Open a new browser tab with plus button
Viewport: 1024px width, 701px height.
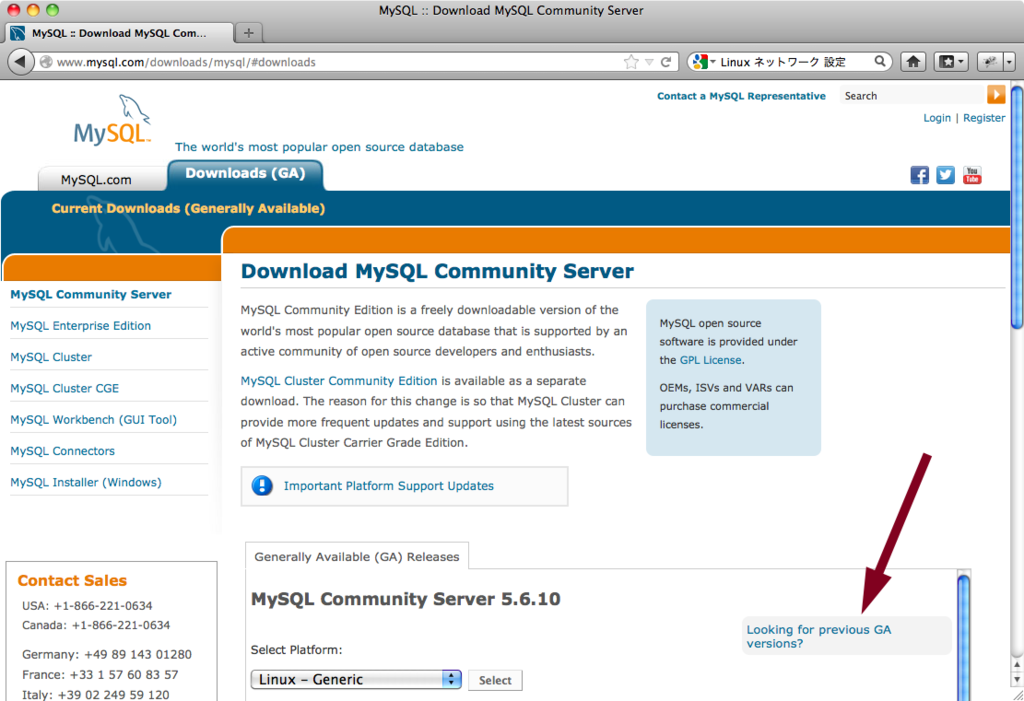pyautogui.click(x=249, y=33)
